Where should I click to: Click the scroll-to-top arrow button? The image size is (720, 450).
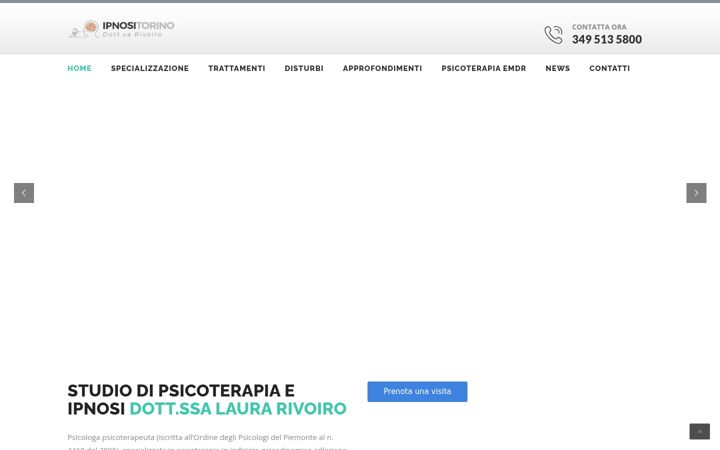(x=699, y=432)
